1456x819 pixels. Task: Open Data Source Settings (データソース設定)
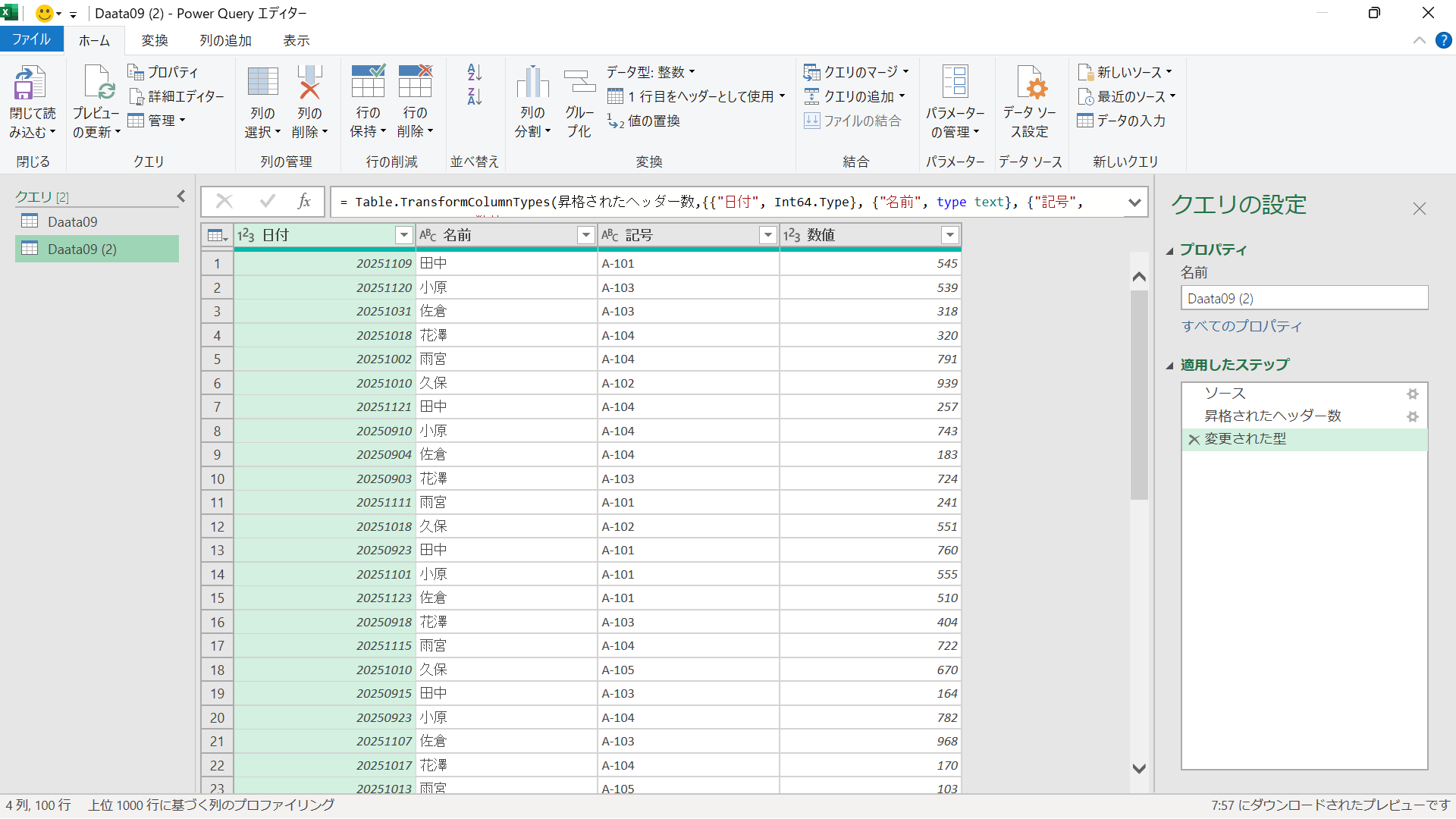(1030, 83)
